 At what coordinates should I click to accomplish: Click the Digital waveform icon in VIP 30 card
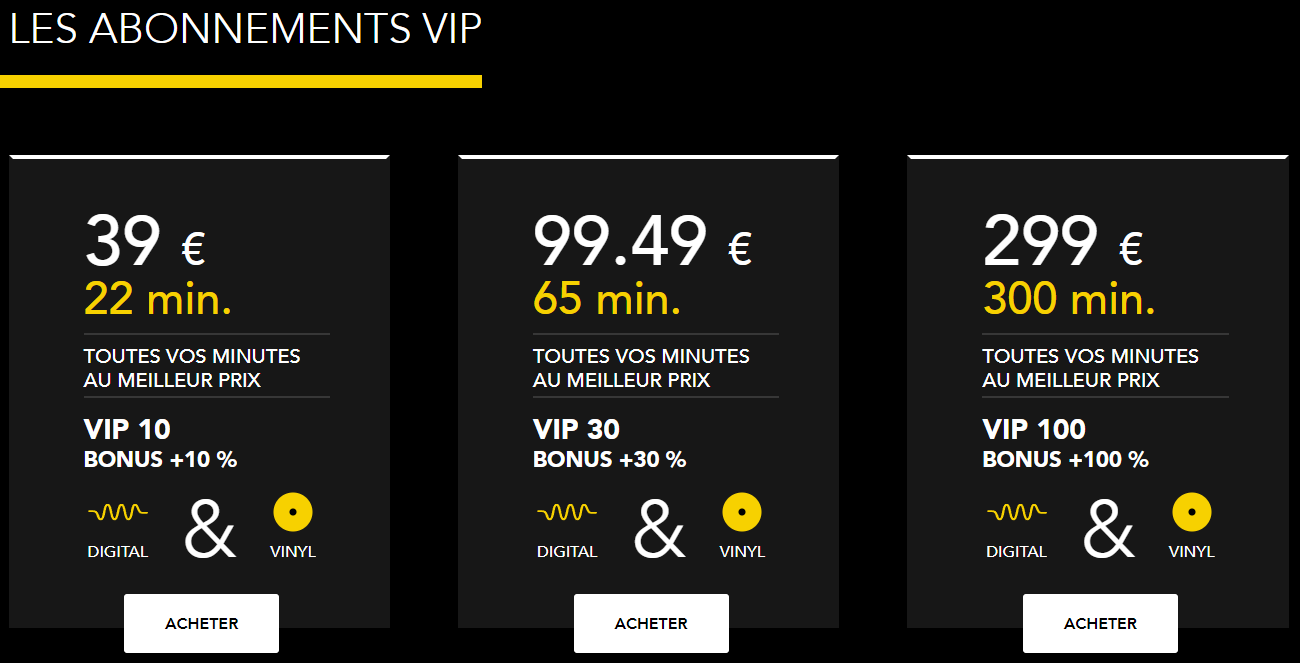tap(567, 513)
